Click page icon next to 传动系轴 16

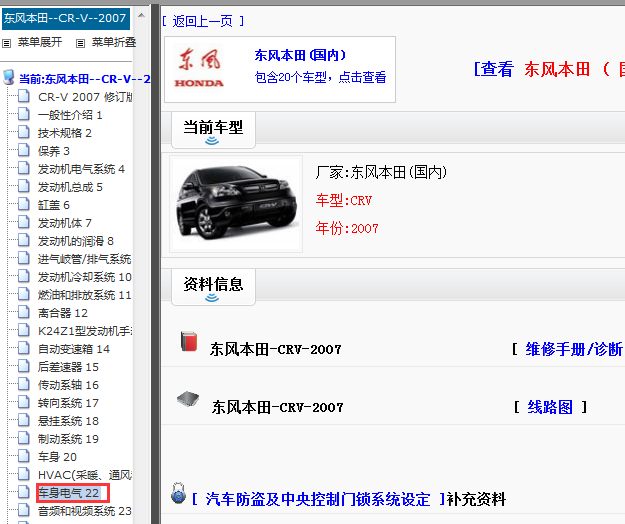tap(24, 384)
